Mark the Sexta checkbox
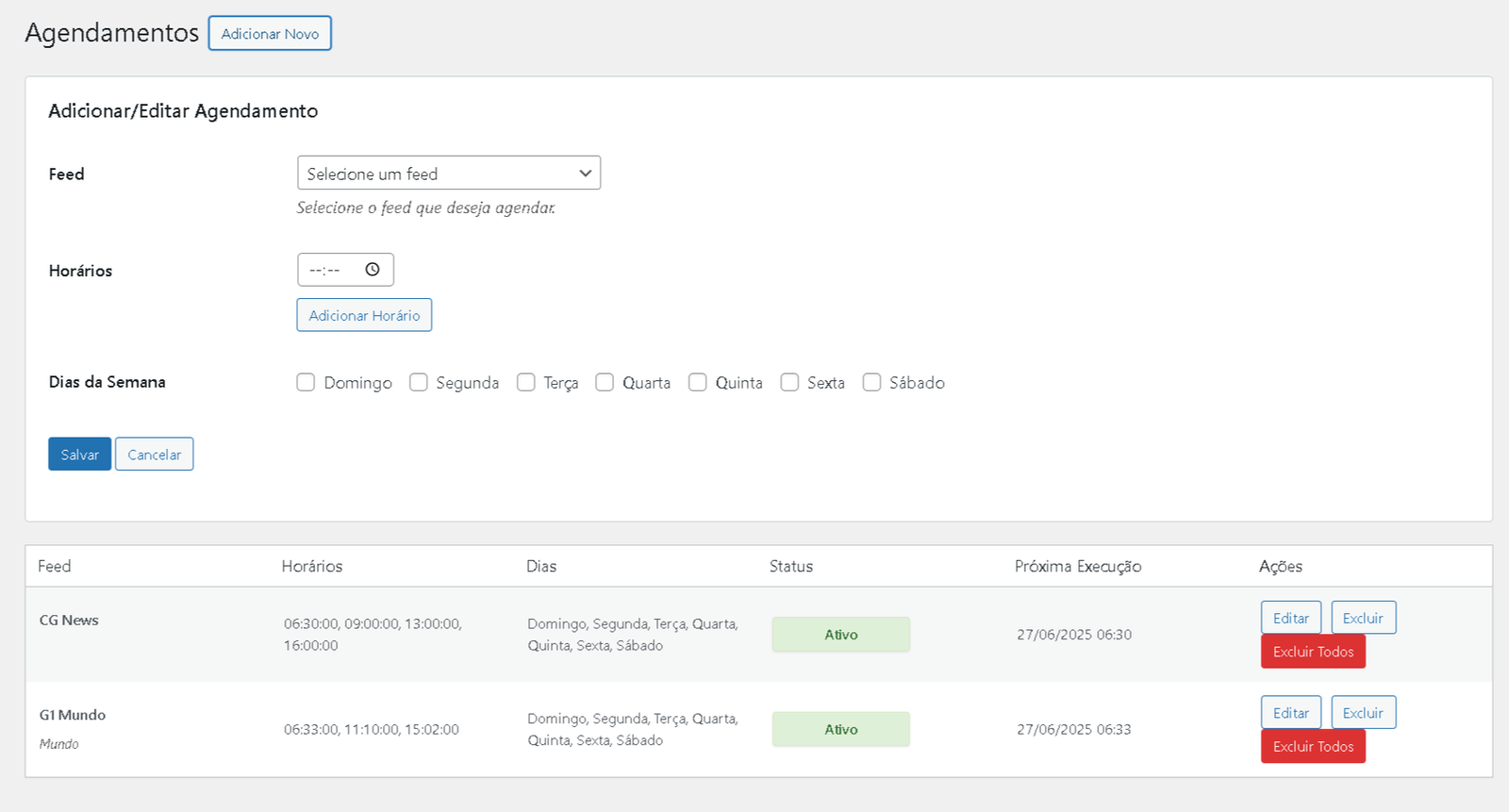The image size is (1509, 812). pos(789,382)
